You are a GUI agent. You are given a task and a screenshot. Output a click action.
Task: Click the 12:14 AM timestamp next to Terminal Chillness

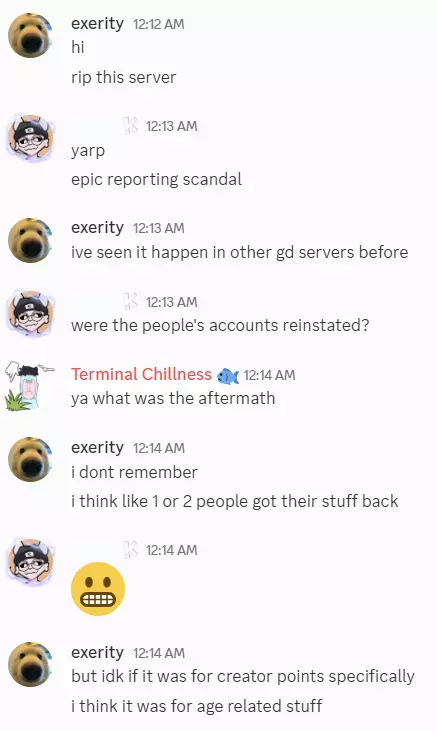pos(269,375)
